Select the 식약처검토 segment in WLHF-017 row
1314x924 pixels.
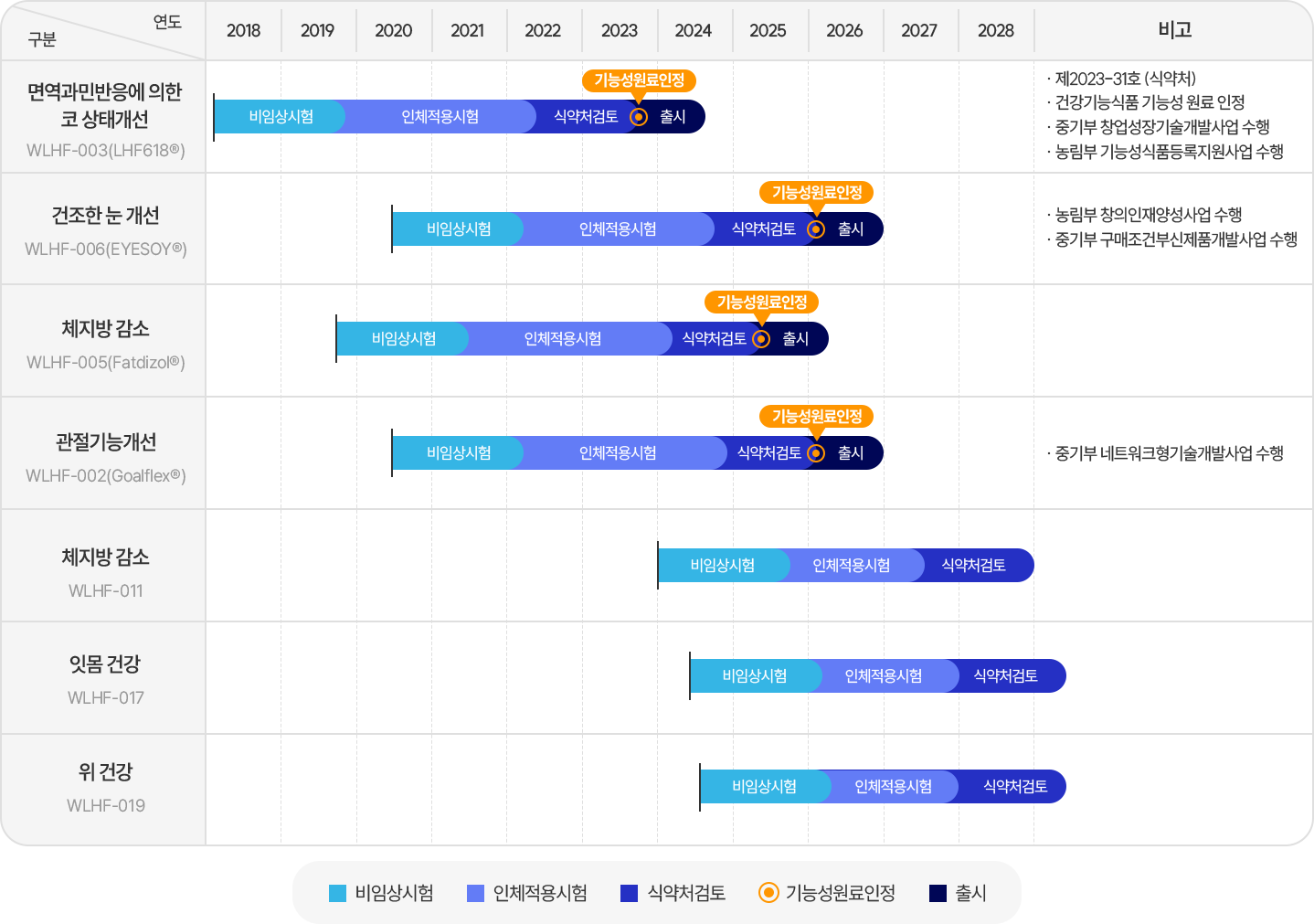[1006, 676]
